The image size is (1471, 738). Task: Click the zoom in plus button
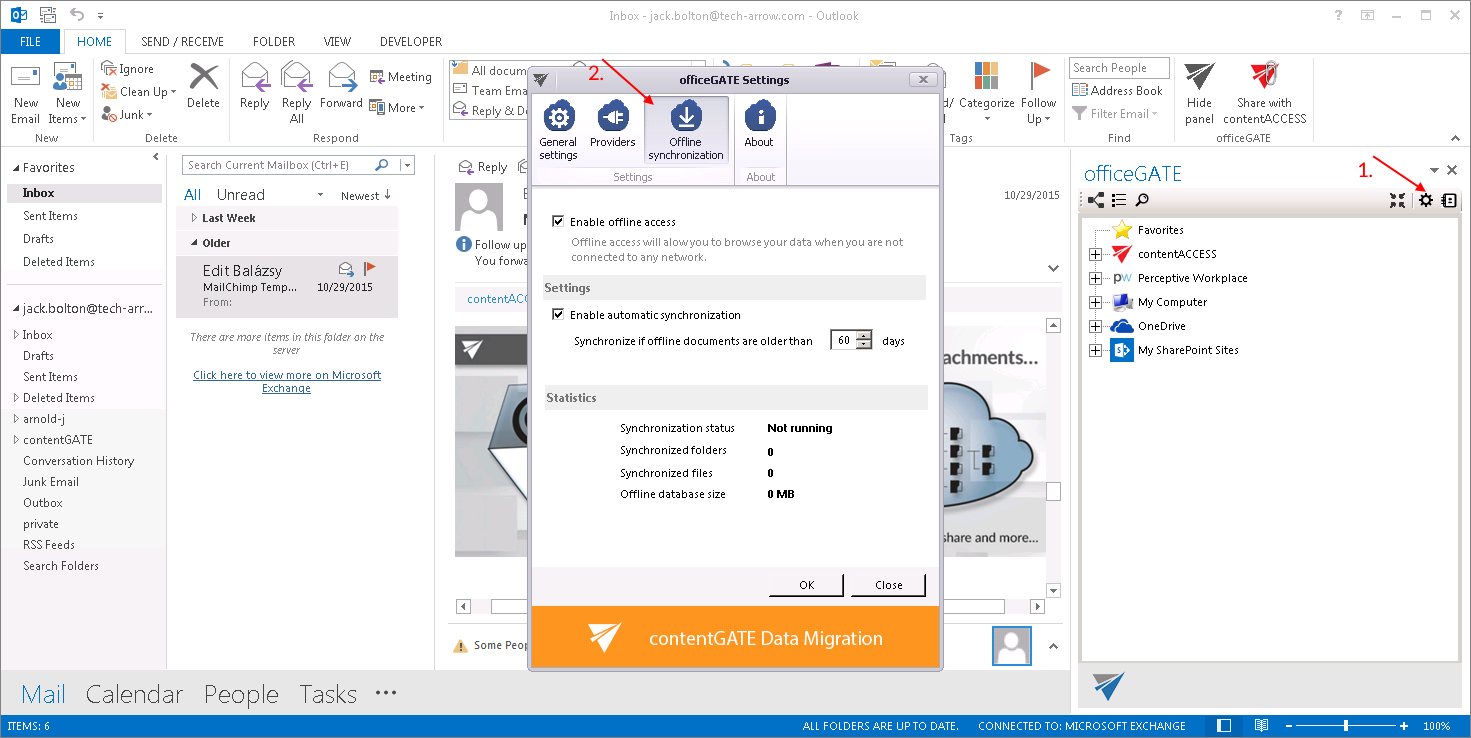tap(1404, 726)
